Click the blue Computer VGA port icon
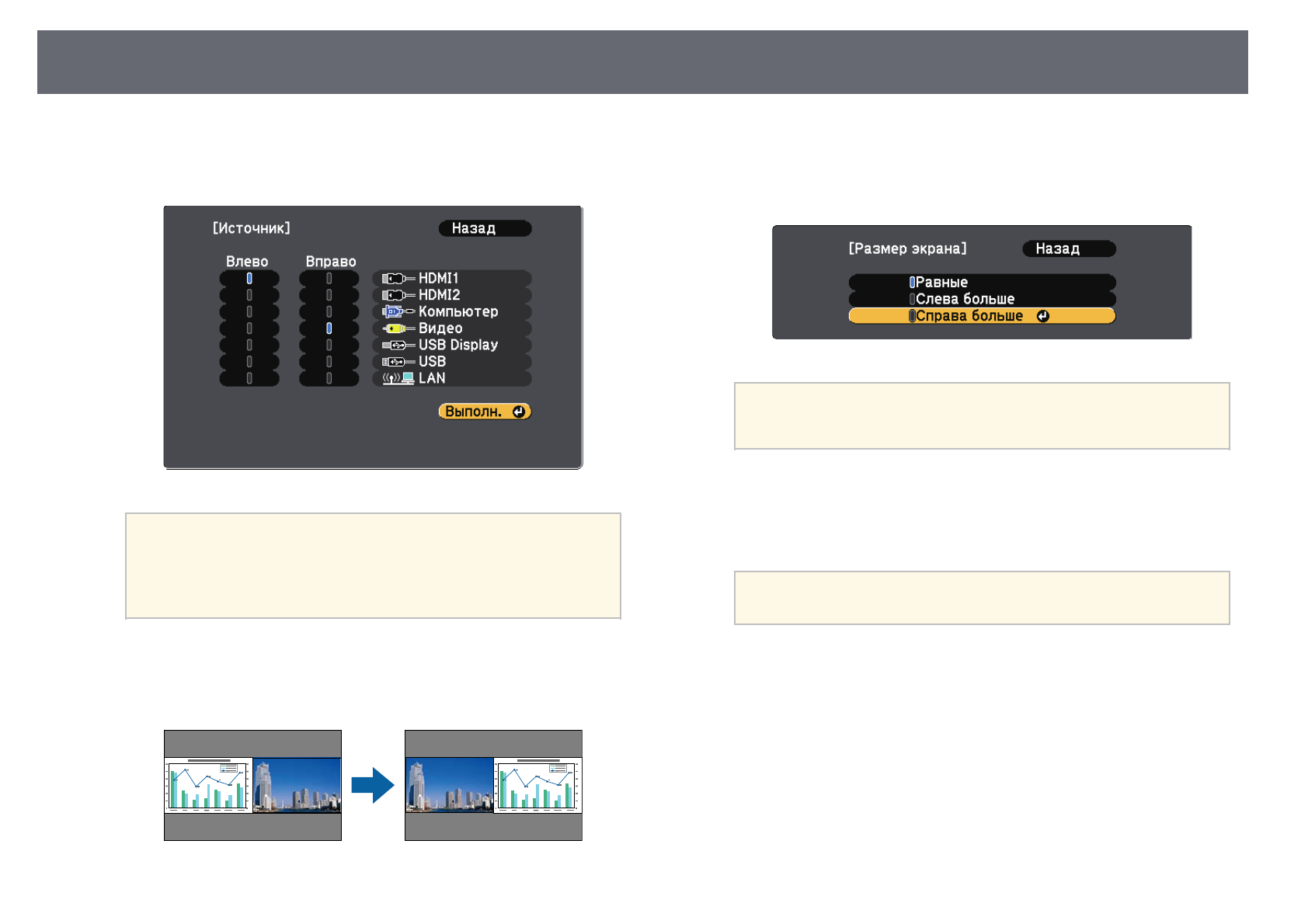 397,312
